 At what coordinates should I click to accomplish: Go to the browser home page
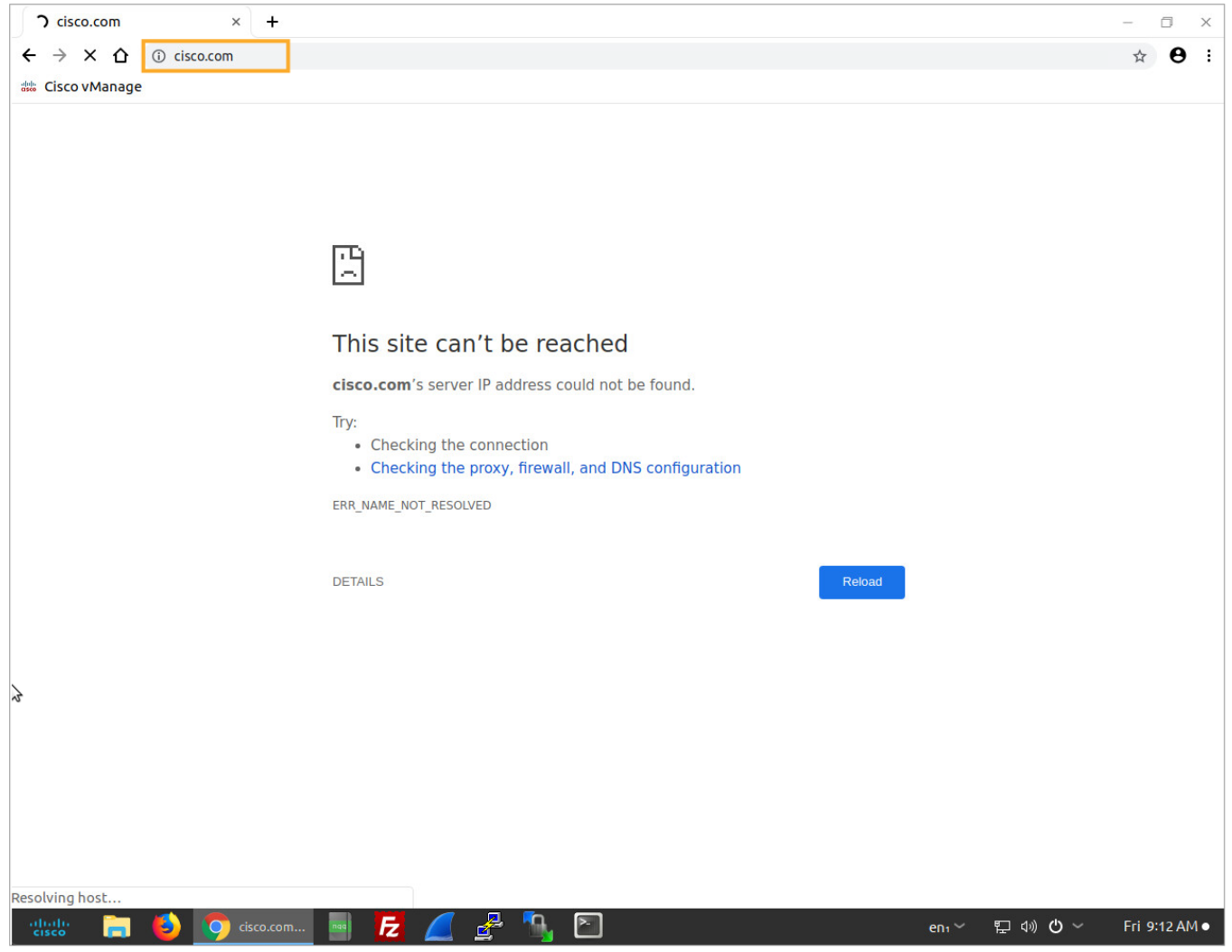click(120, 56)
